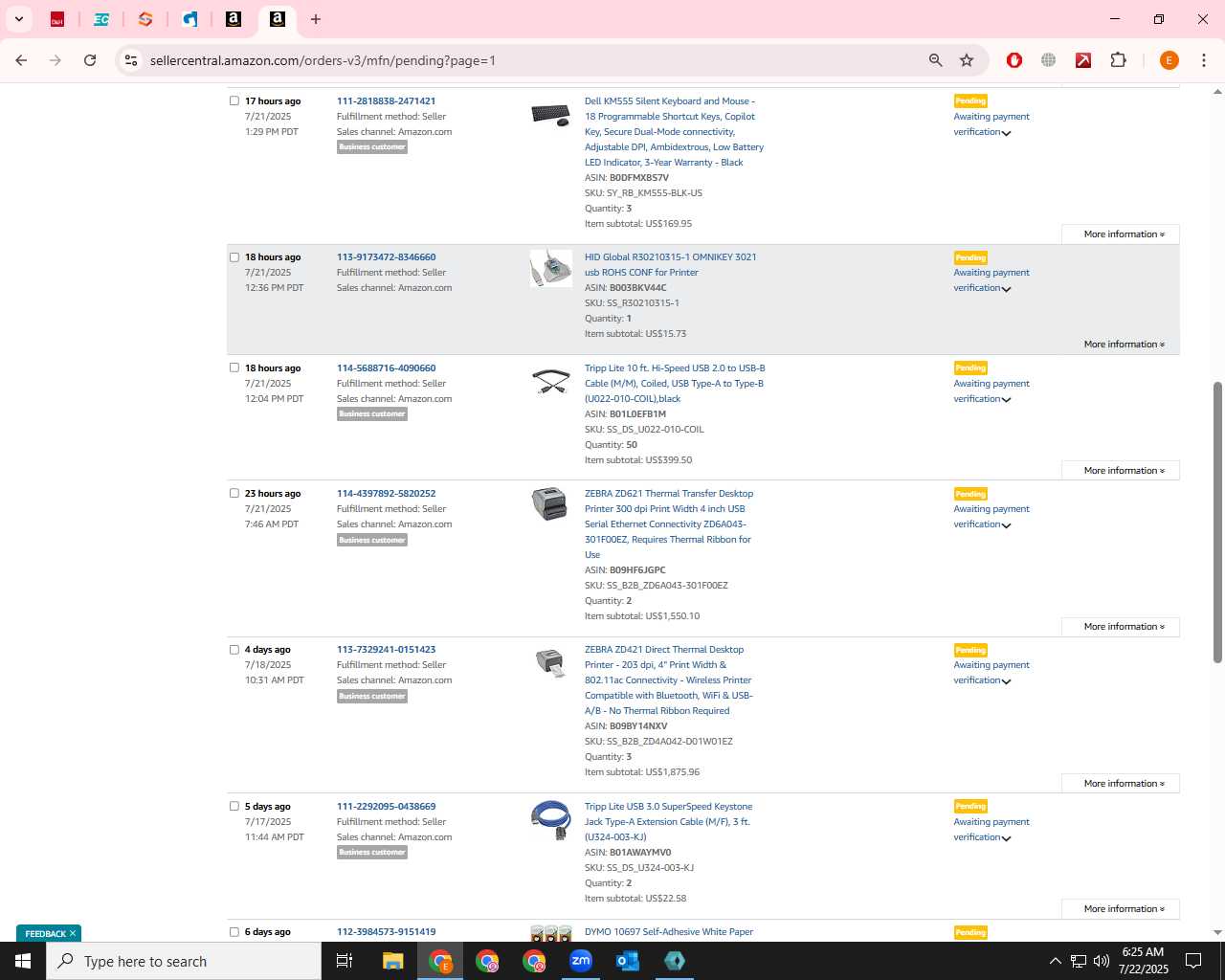Click the Windows search box

click(184, 961)
